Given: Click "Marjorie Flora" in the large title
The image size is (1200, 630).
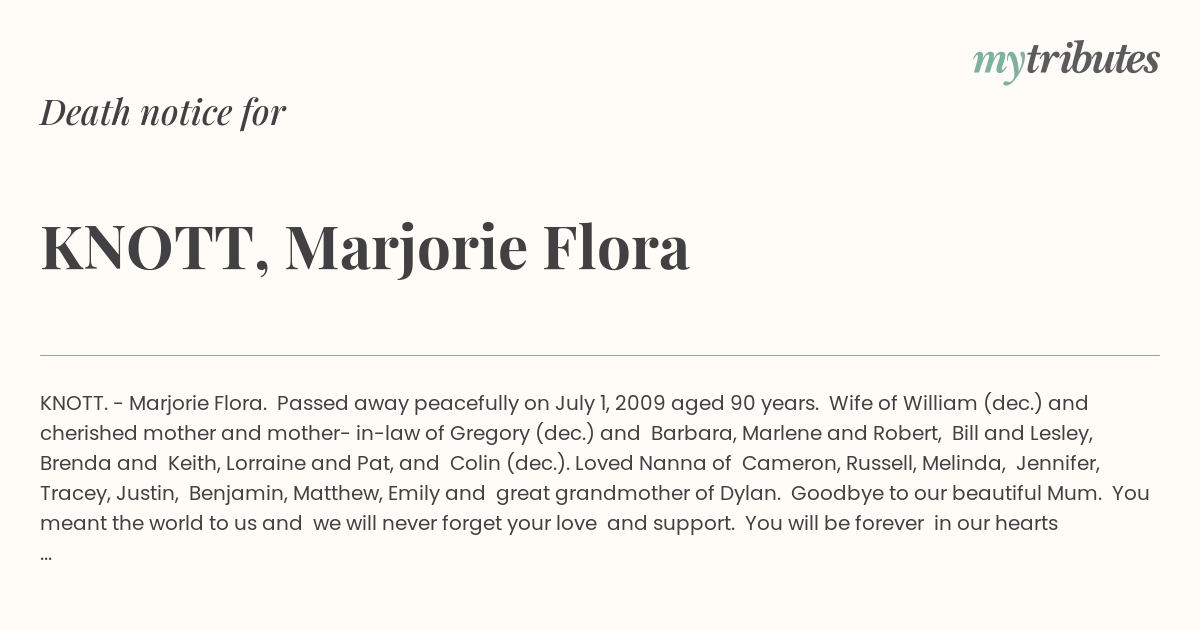Looking at the screenshot, I should point(488,249).
